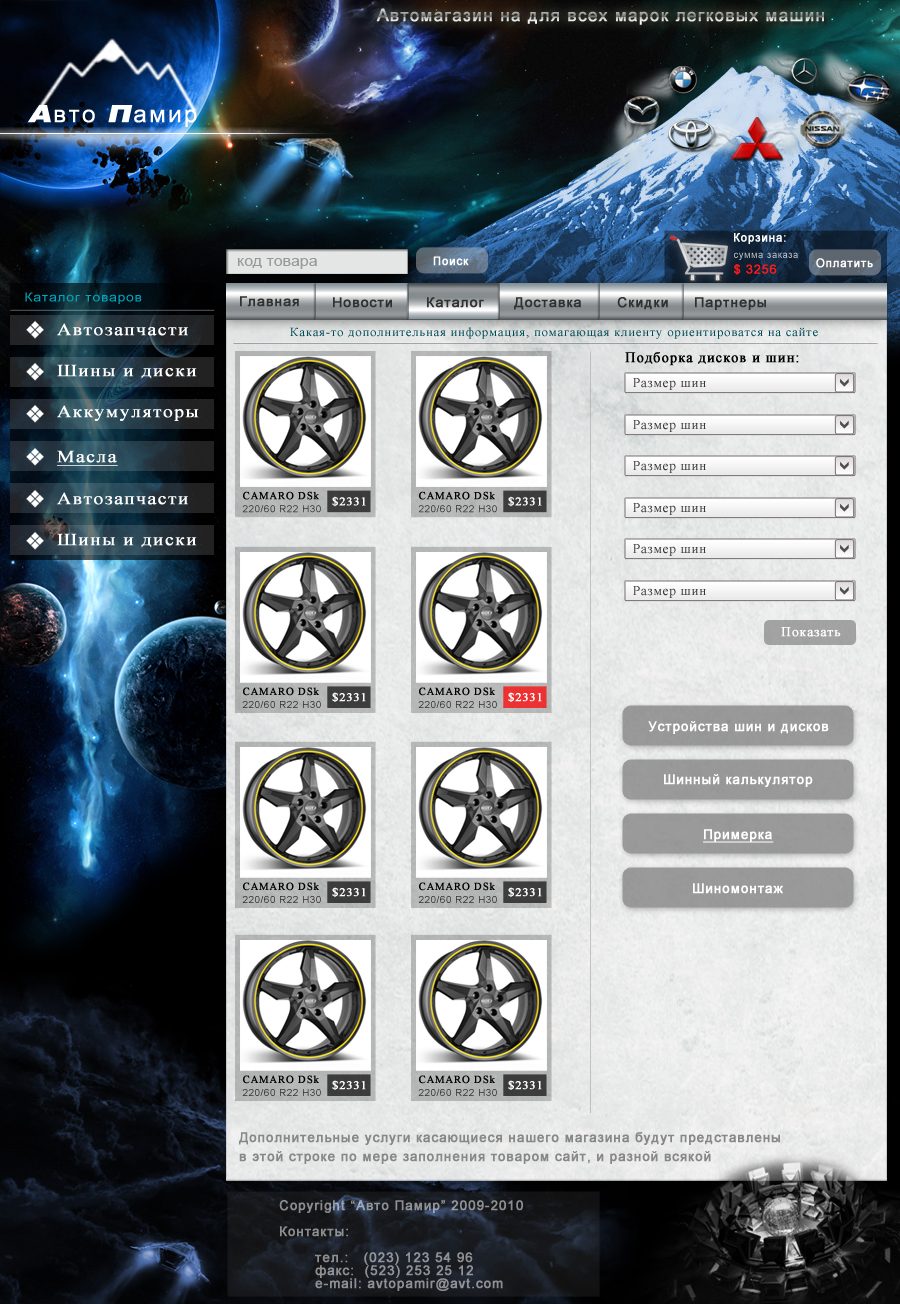Image resolution: width=900 pixels, height=1304 pixels.
Task: Click the Оплатить button
Action: click(844, 263)
